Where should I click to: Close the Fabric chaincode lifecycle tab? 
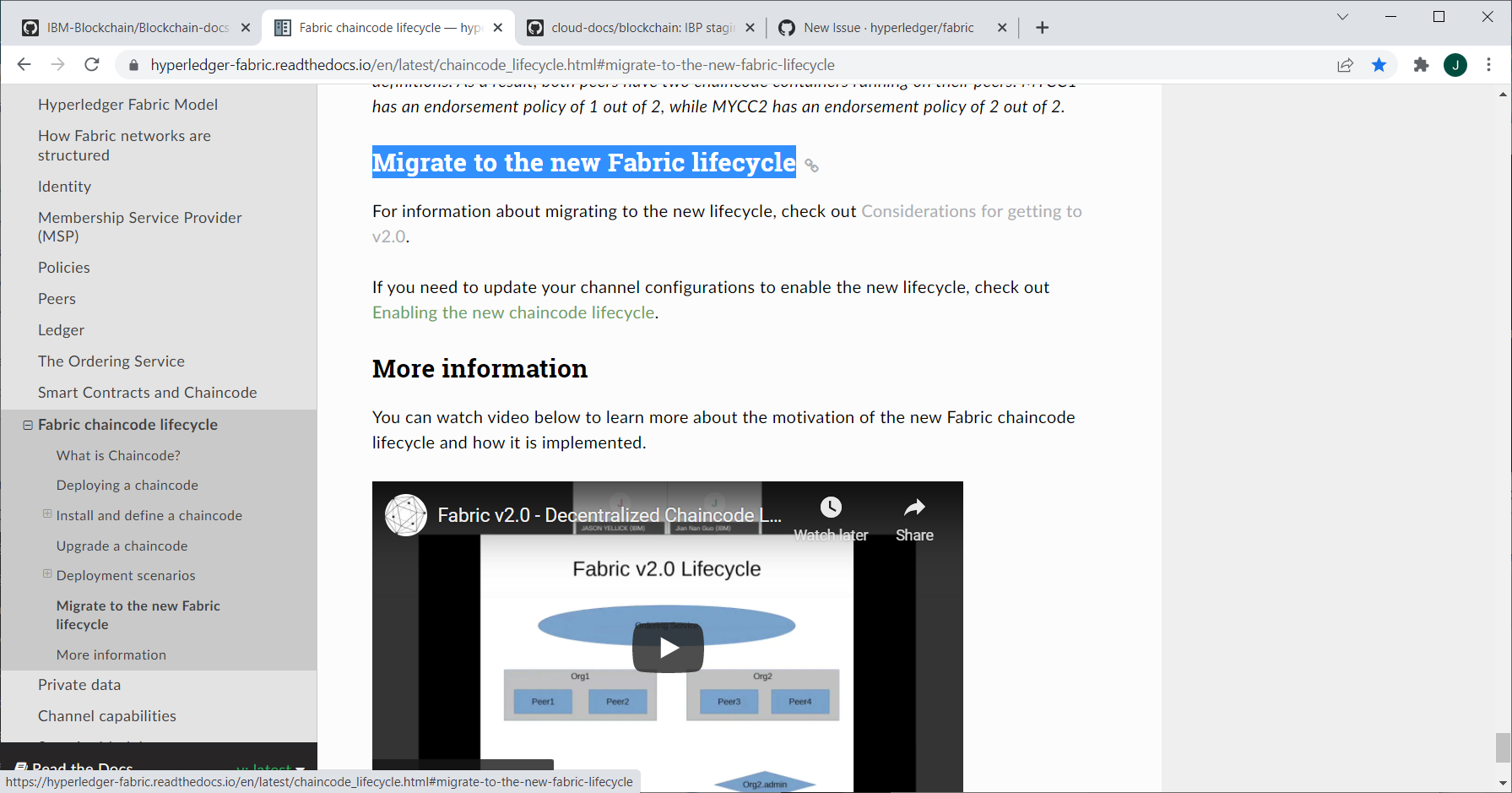coord(498,28)
